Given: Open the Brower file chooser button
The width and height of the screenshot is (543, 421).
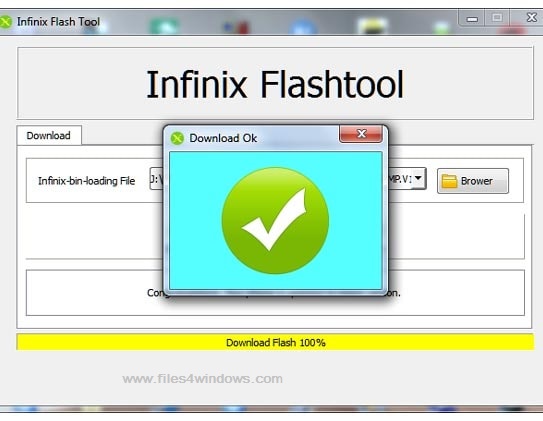Looking at the screenshot, I should click(473, 181).
